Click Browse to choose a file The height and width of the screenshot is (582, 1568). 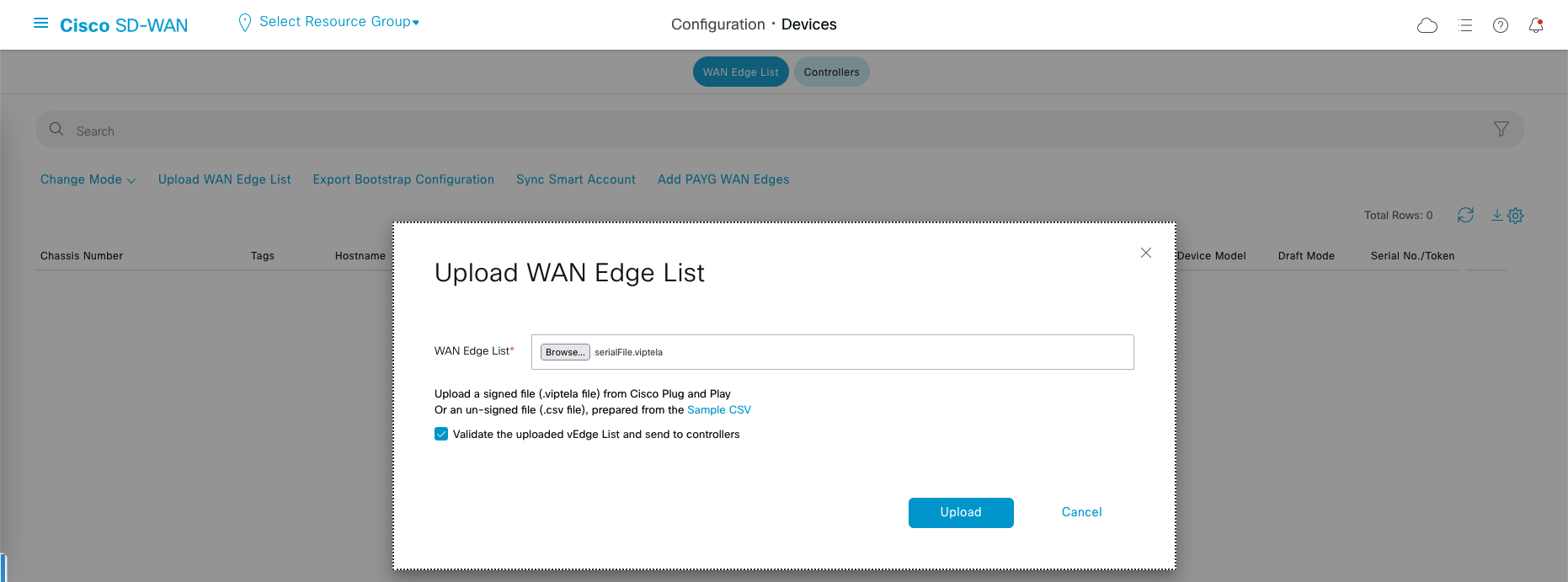coord(565,352)
